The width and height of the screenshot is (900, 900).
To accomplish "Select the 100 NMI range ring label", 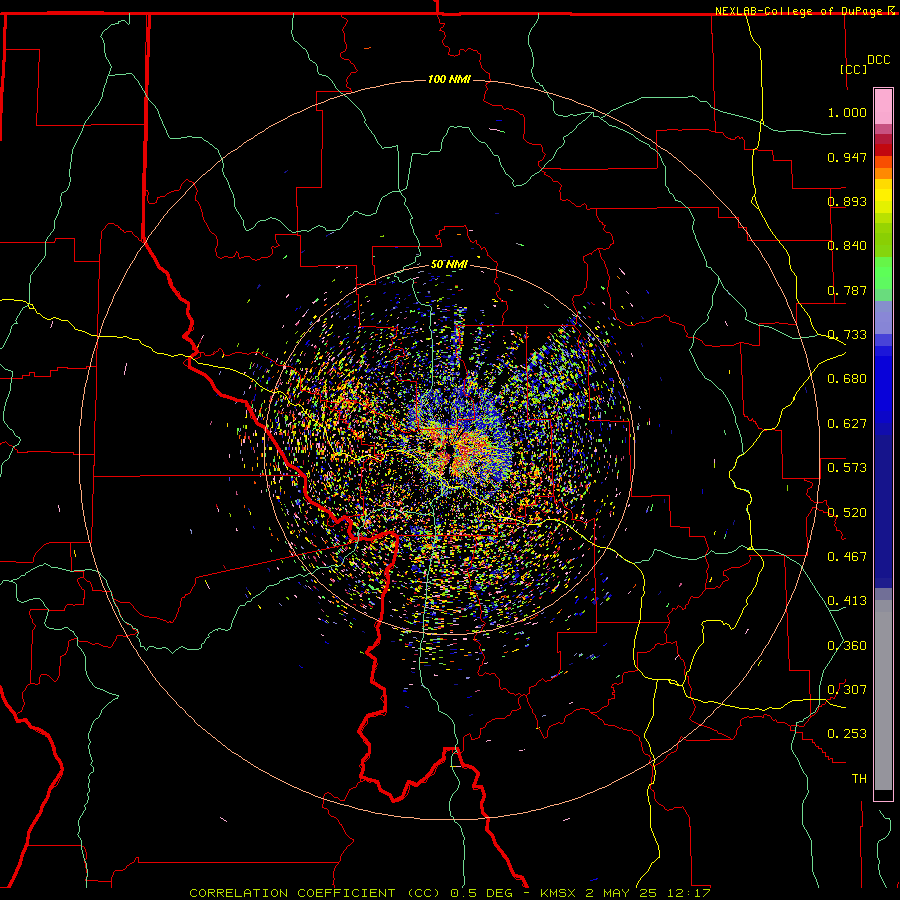I will point(449,79).
